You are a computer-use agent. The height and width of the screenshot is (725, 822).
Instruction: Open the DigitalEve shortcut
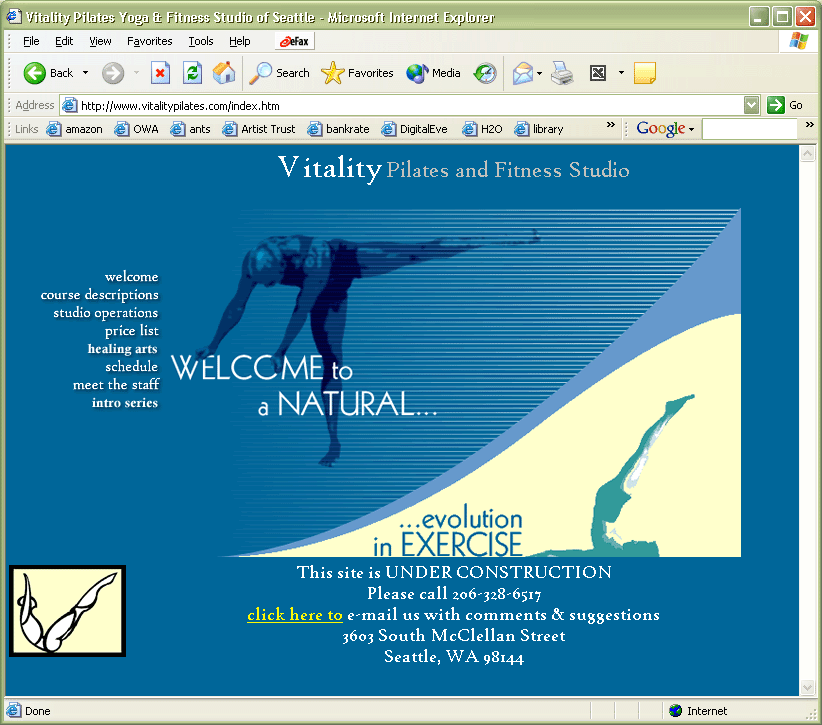click(414, 129)
